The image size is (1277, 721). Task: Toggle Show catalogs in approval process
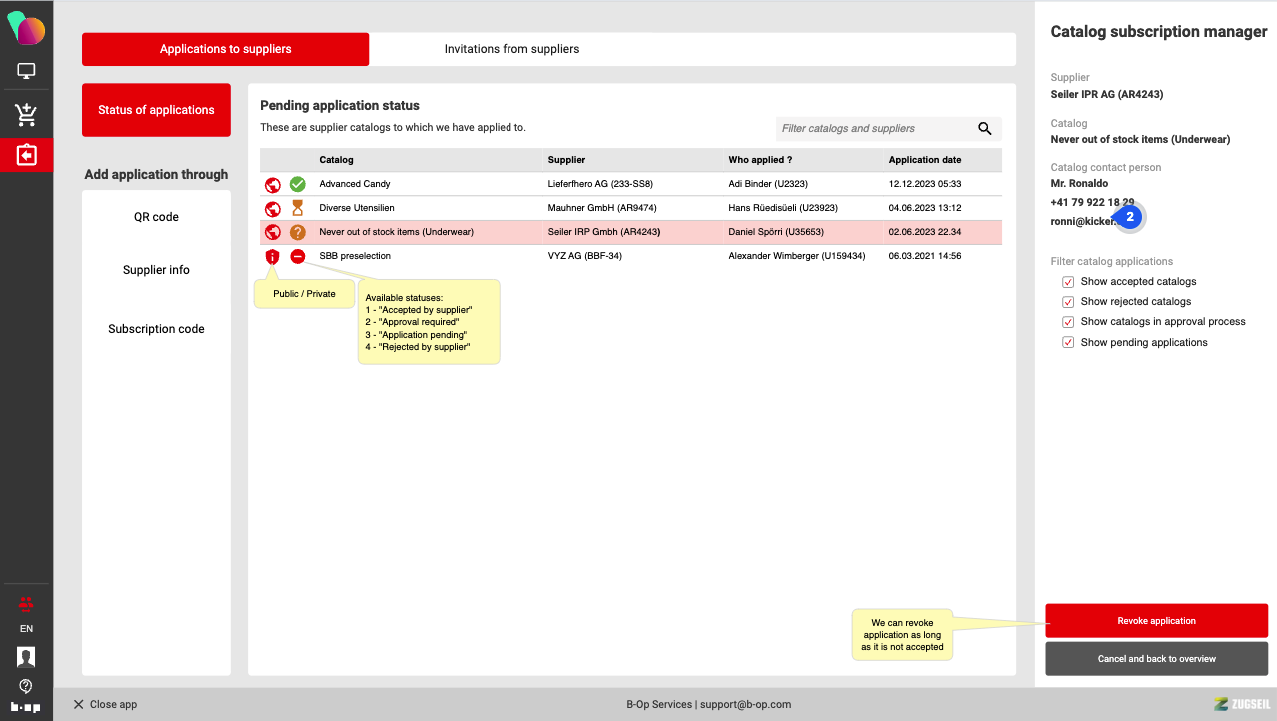point(1068,322)
